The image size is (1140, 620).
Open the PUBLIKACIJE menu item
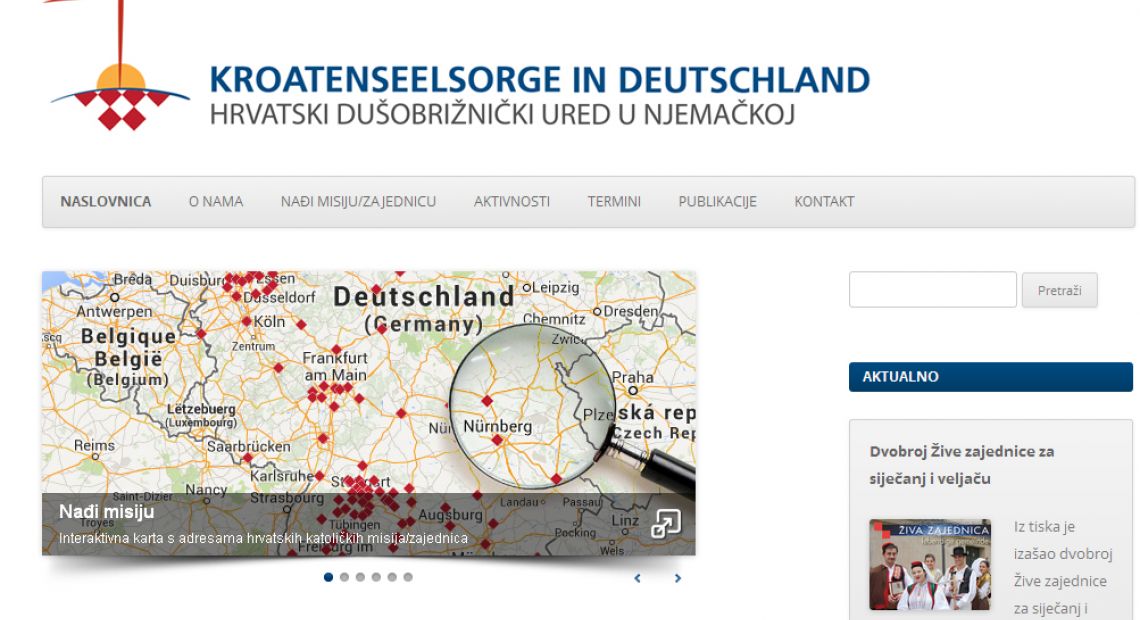(x=718, y=202)
